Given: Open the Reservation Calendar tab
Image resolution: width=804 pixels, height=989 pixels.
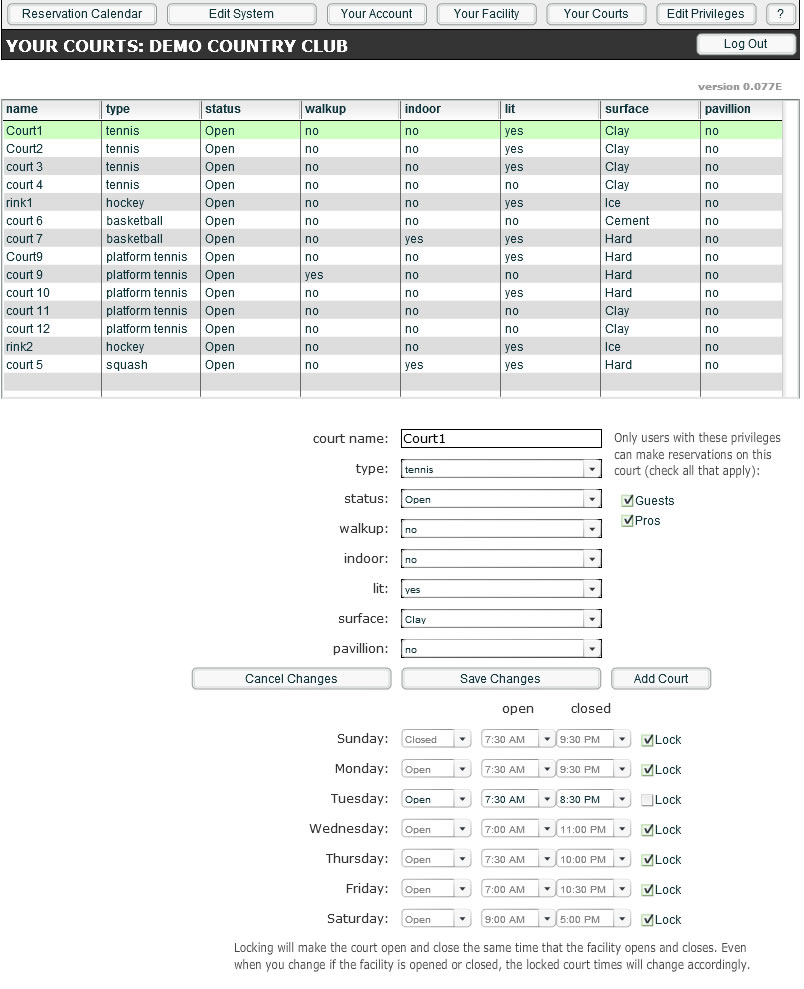Looking at the screenshot, I should tap(82, 14).
